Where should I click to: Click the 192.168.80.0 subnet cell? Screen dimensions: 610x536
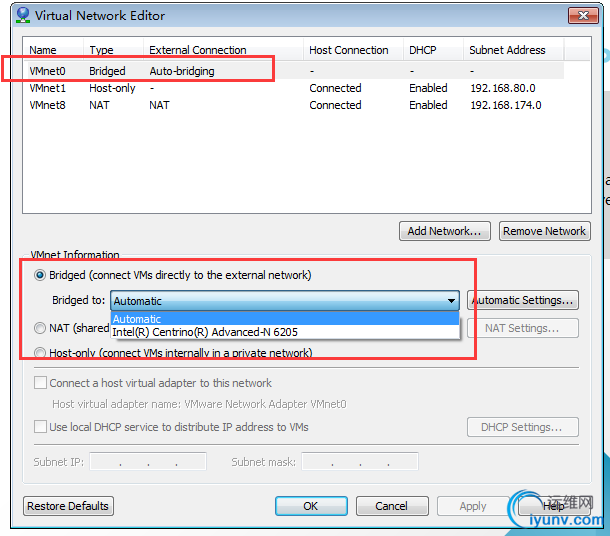pyautogui.click(x=503, y=88)
